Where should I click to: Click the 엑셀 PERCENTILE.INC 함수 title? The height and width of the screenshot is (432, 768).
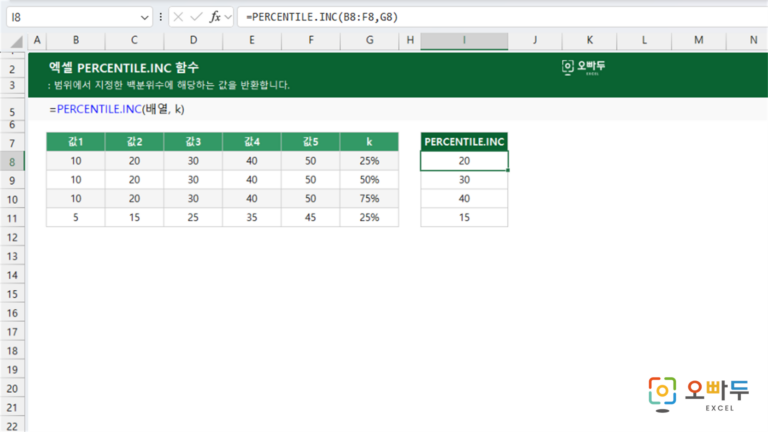124,68
